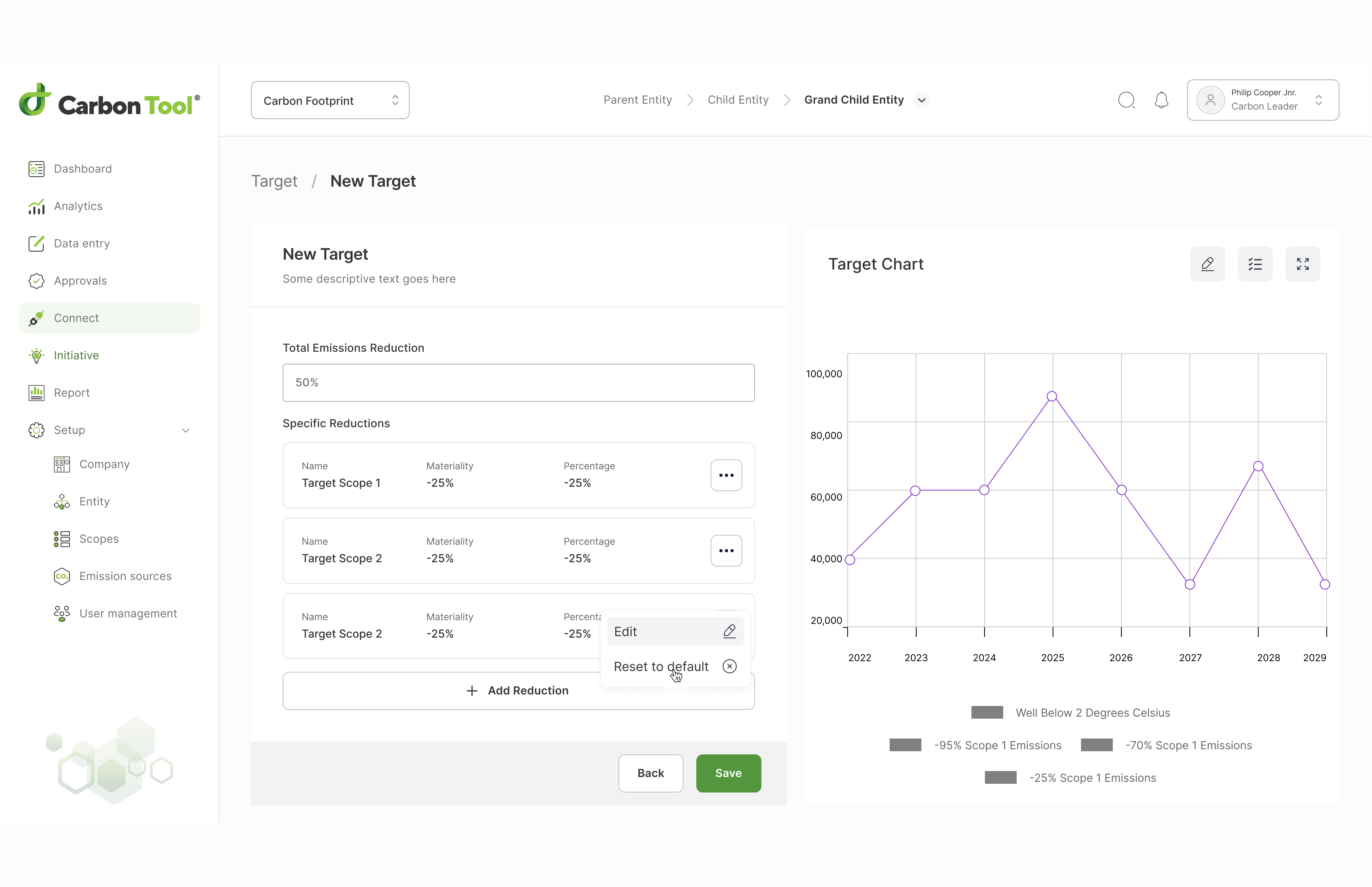Go to Child Entity breadcrumb
The image size is (1372, 887).
(738, 100)
